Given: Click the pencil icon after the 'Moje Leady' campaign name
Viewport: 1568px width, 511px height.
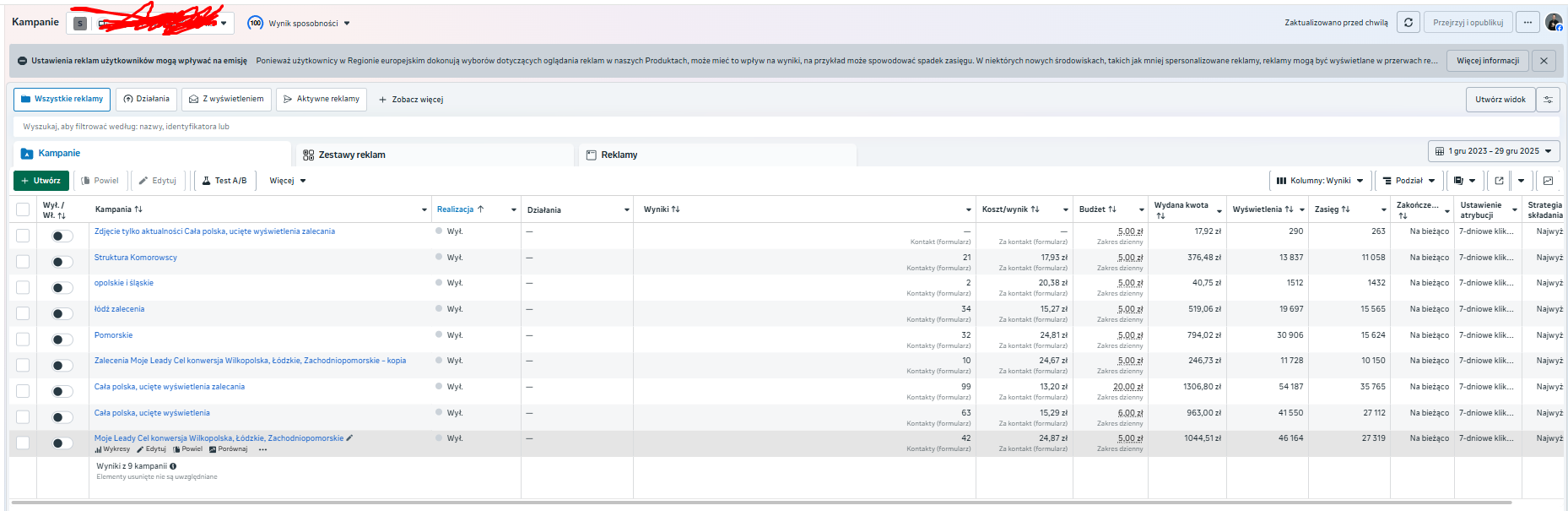Looking at the screenshot, I should 349,438.
